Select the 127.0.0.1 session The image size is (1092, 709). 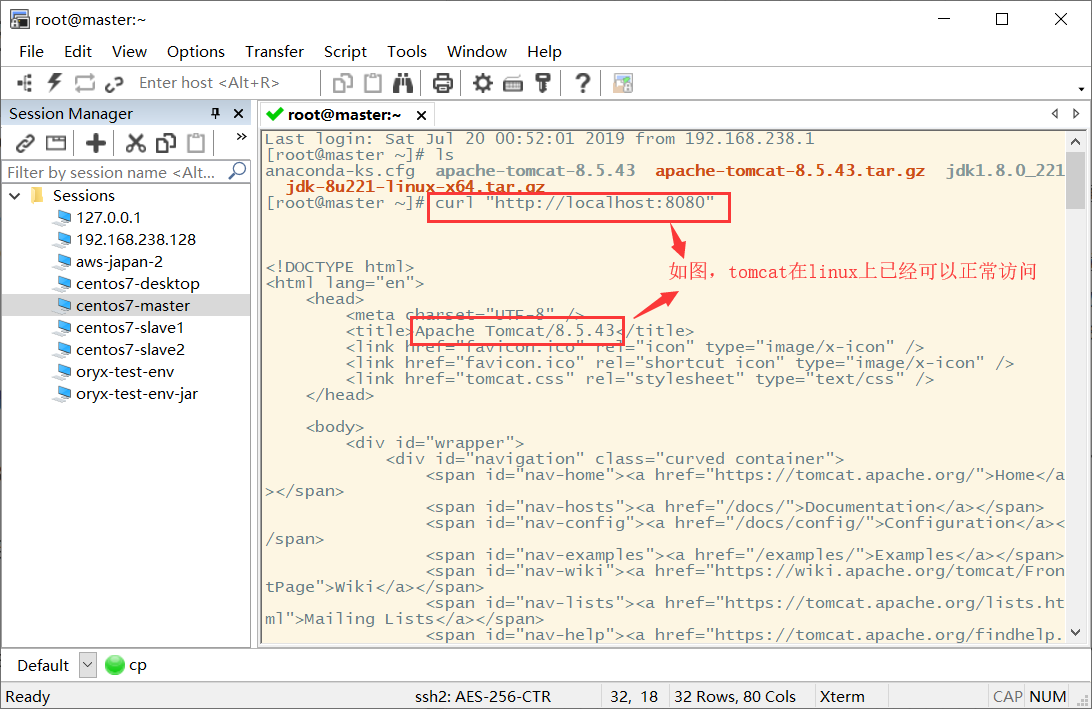[109, 218]
